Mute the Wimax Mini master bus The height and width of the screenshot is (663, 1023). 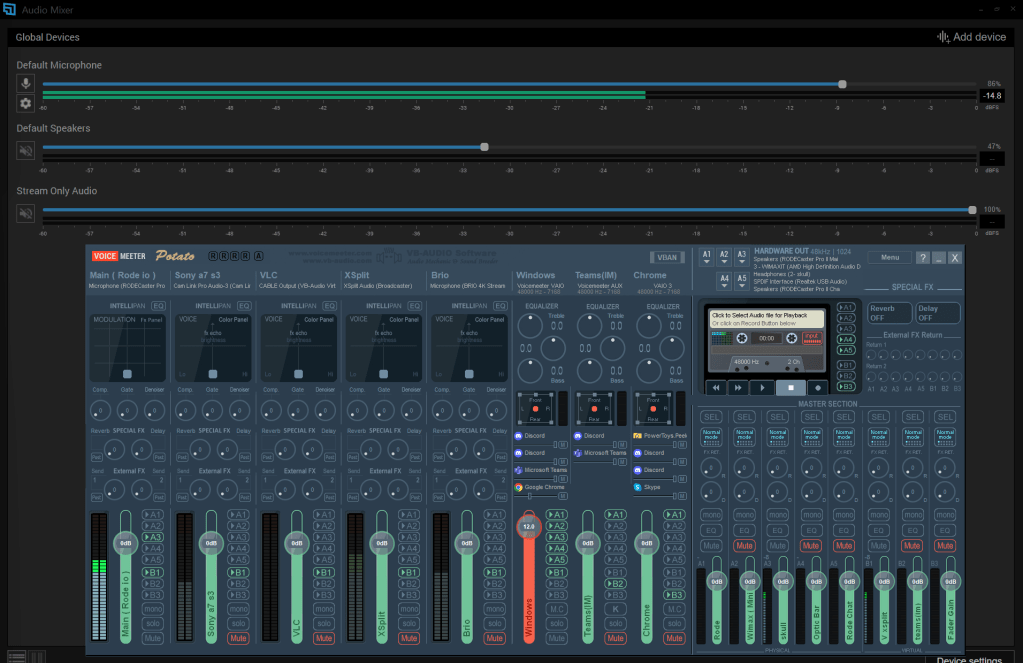point(744,546)
